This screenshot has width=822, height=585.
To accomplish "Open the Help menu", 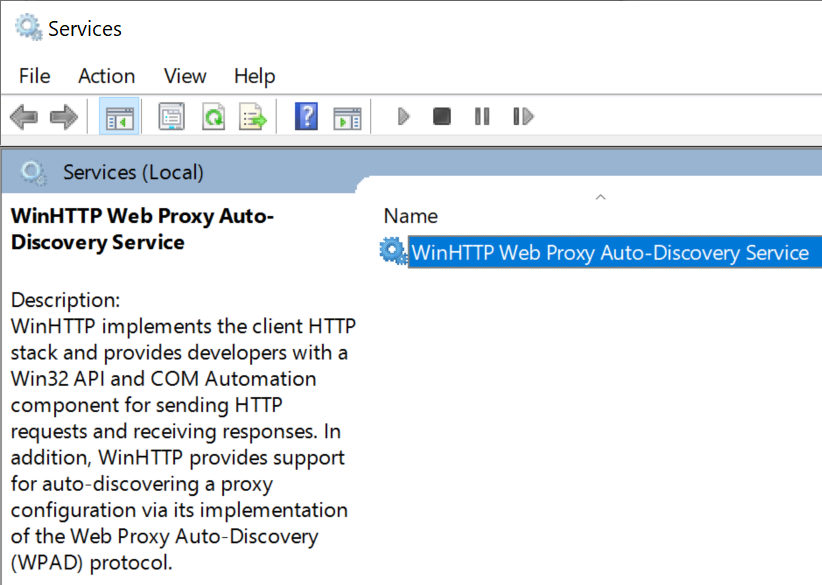I will pyautogui.click(x=254, y=76).
